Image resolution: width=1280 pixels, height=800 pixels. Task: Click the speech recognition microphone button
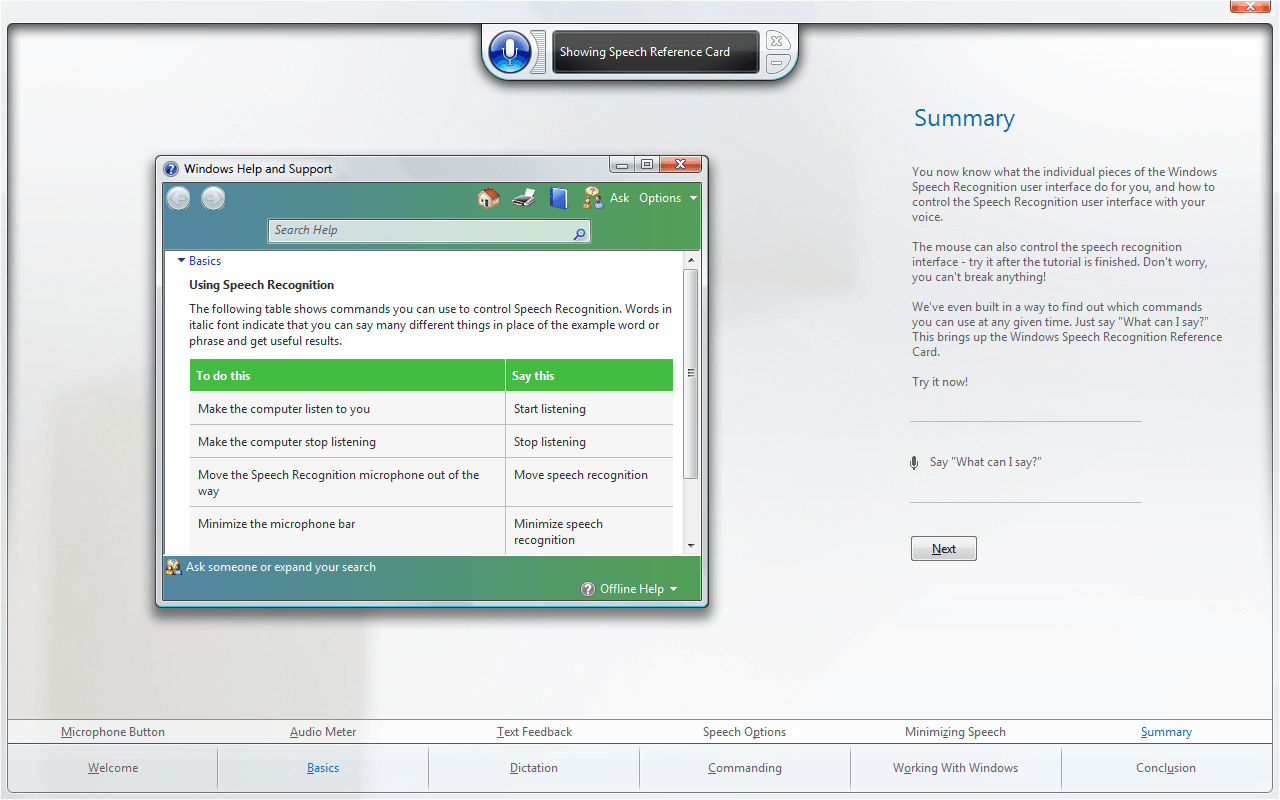click(510, 51)
